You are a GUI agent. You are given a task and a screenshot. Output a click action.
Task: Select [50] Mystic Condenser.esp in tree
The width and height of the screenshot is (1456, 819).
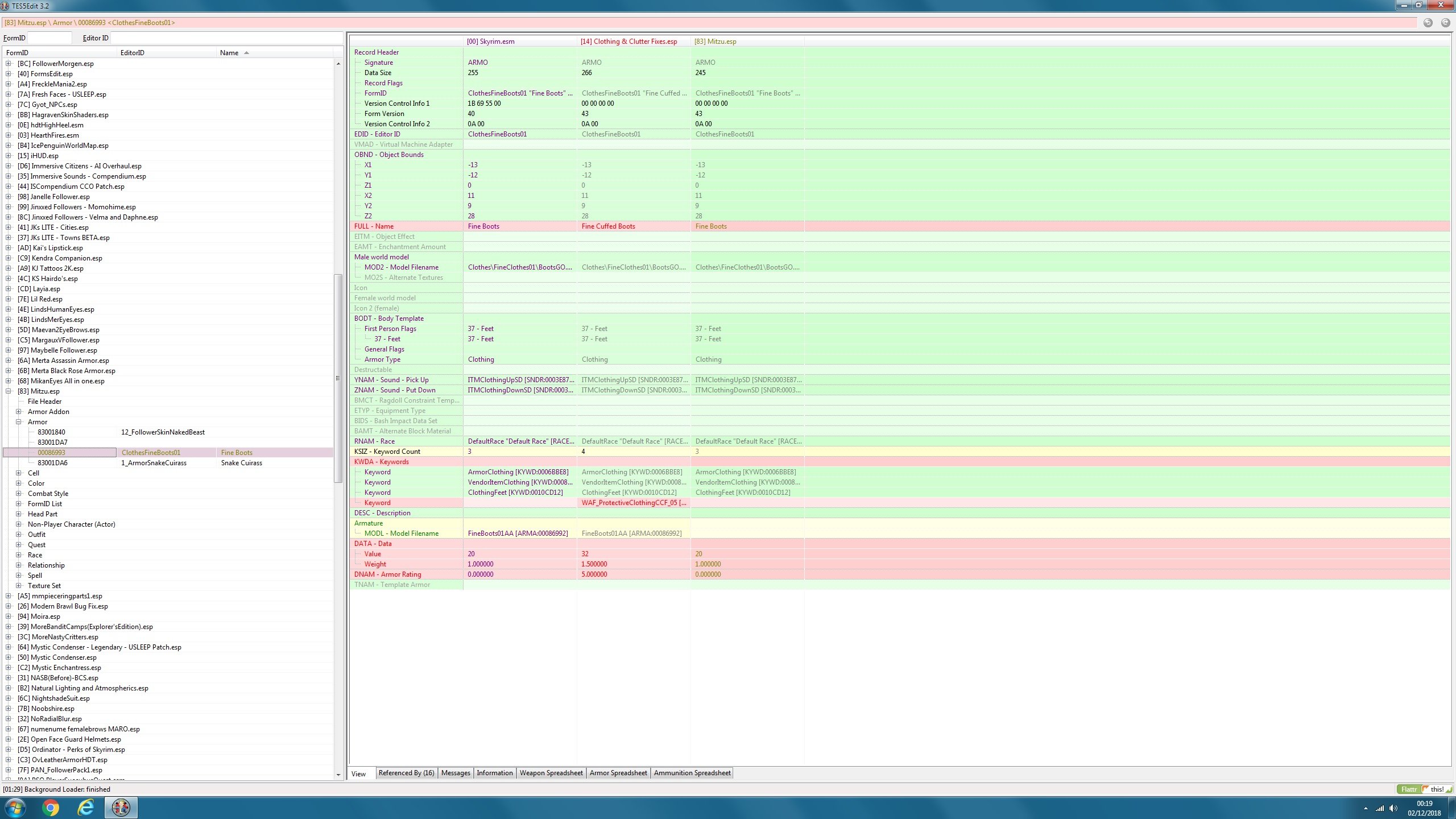point(57,657)
